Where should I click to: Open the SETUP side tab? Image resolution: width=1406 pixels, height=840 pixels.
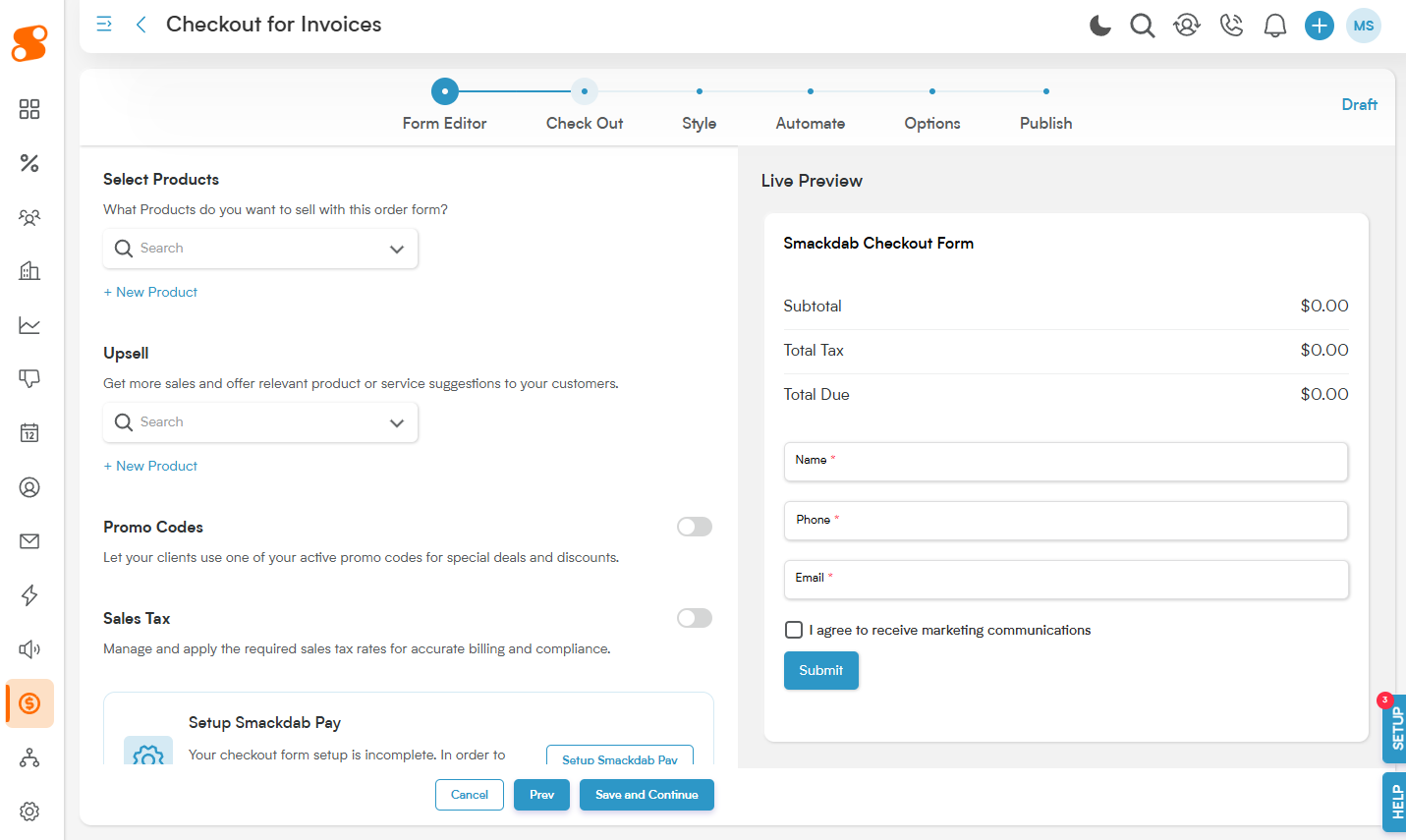click(1395, 729)
